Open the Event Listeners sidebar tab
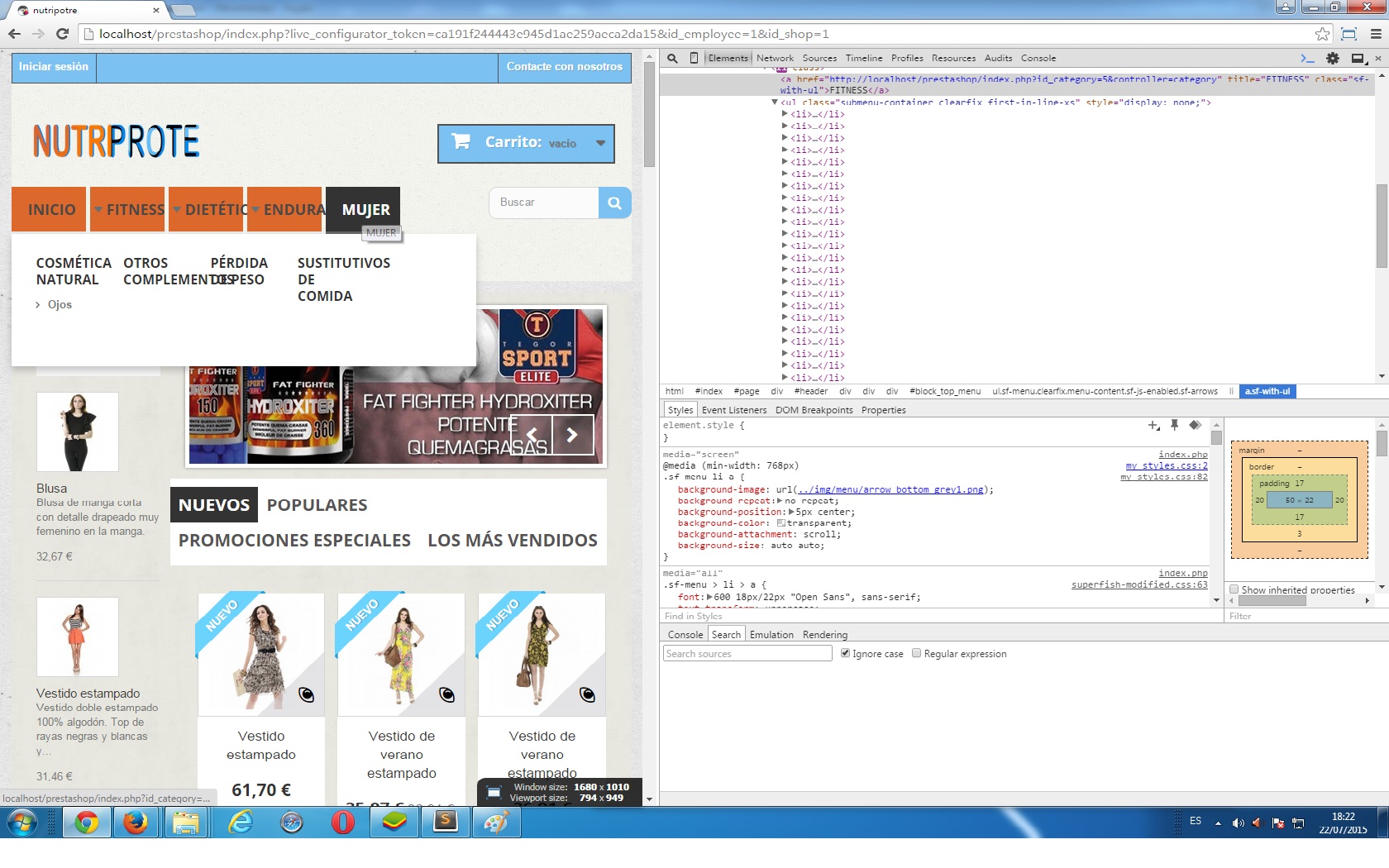Screen dimensions: 1389x868 point(734,410)
